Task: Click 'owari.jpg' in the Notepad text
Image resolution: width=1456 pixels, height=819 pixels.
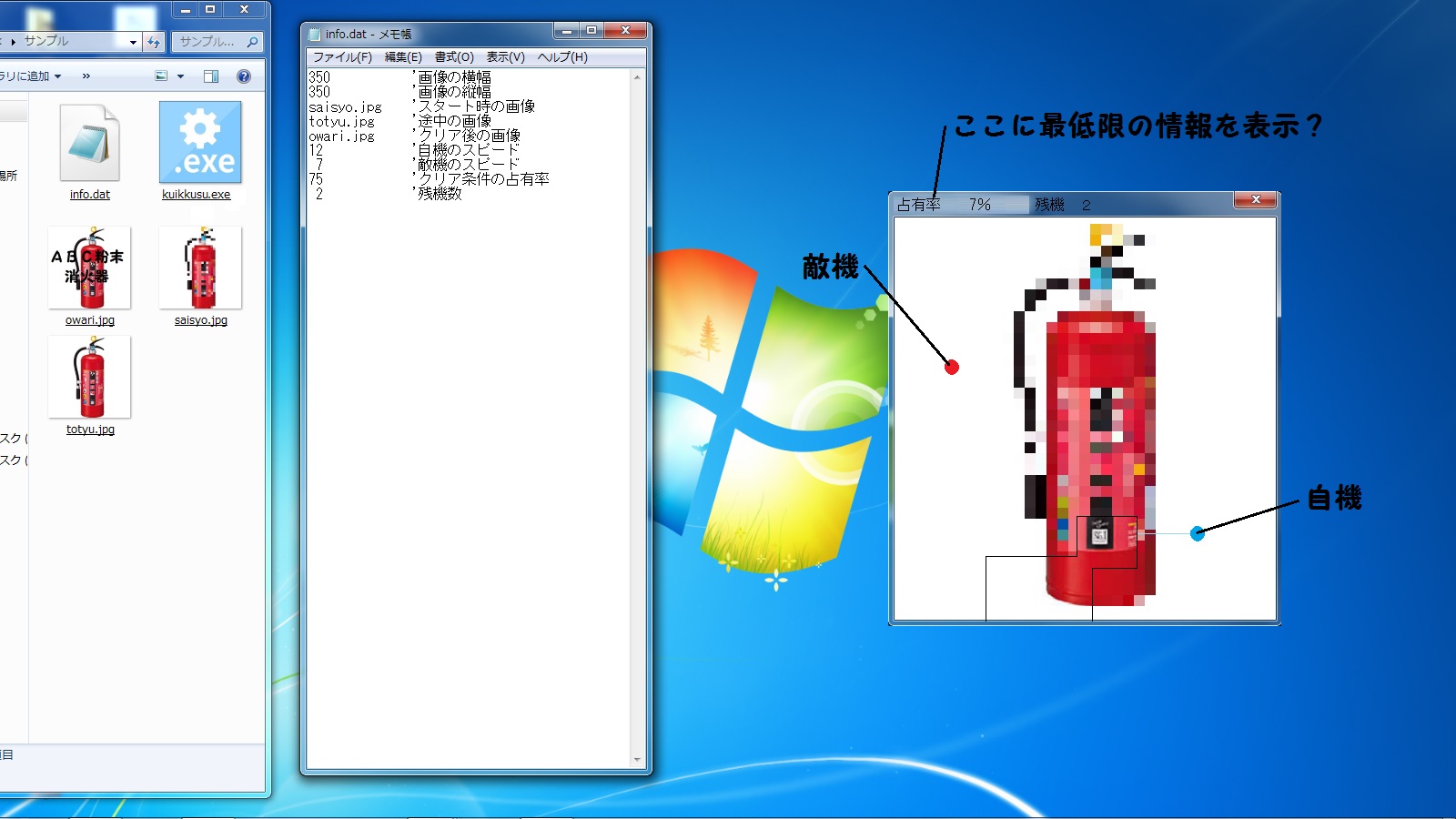Action: pos(341,136)
